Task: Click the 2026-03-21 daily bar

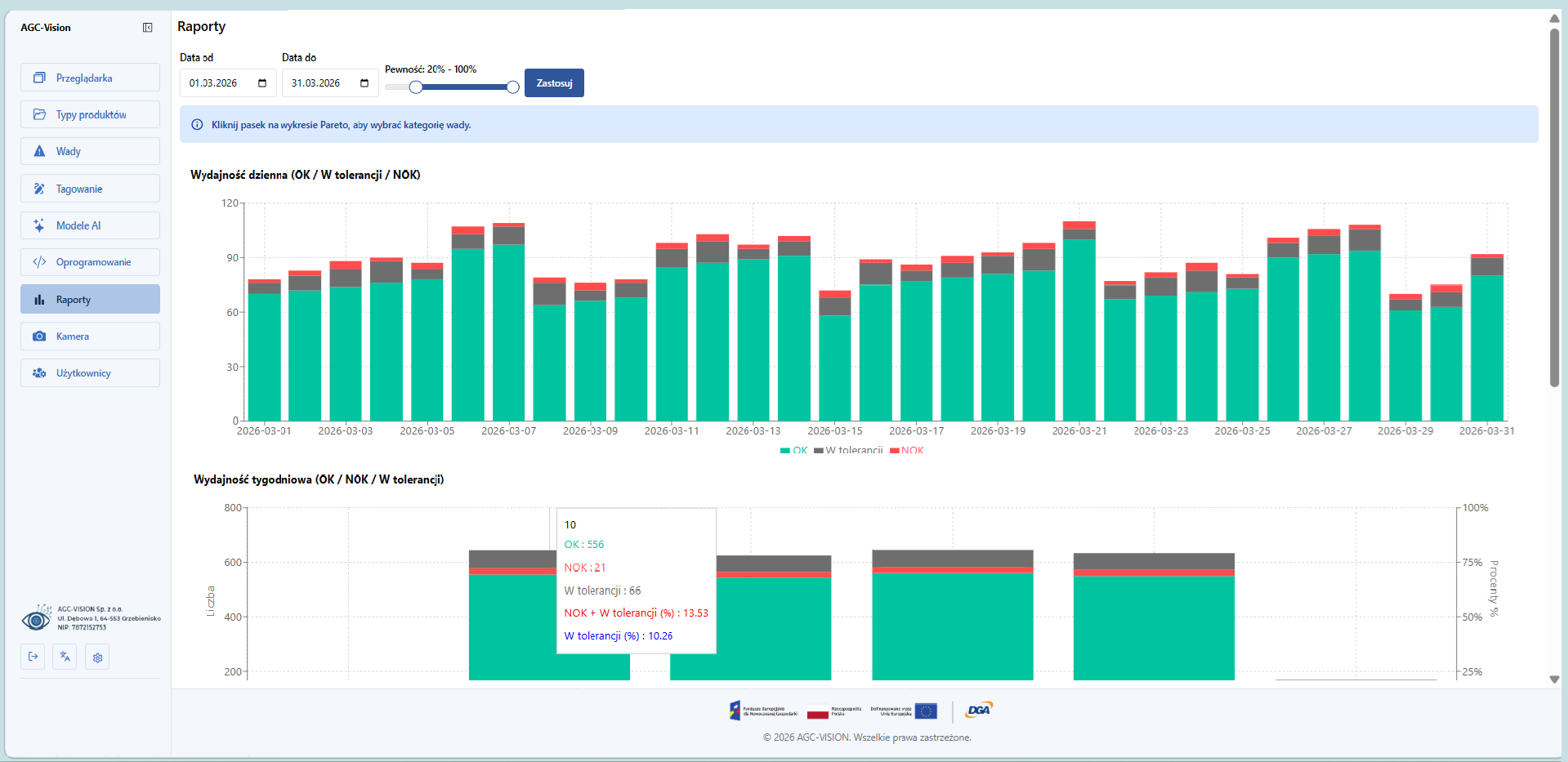Action: [x=1079, y=327]
